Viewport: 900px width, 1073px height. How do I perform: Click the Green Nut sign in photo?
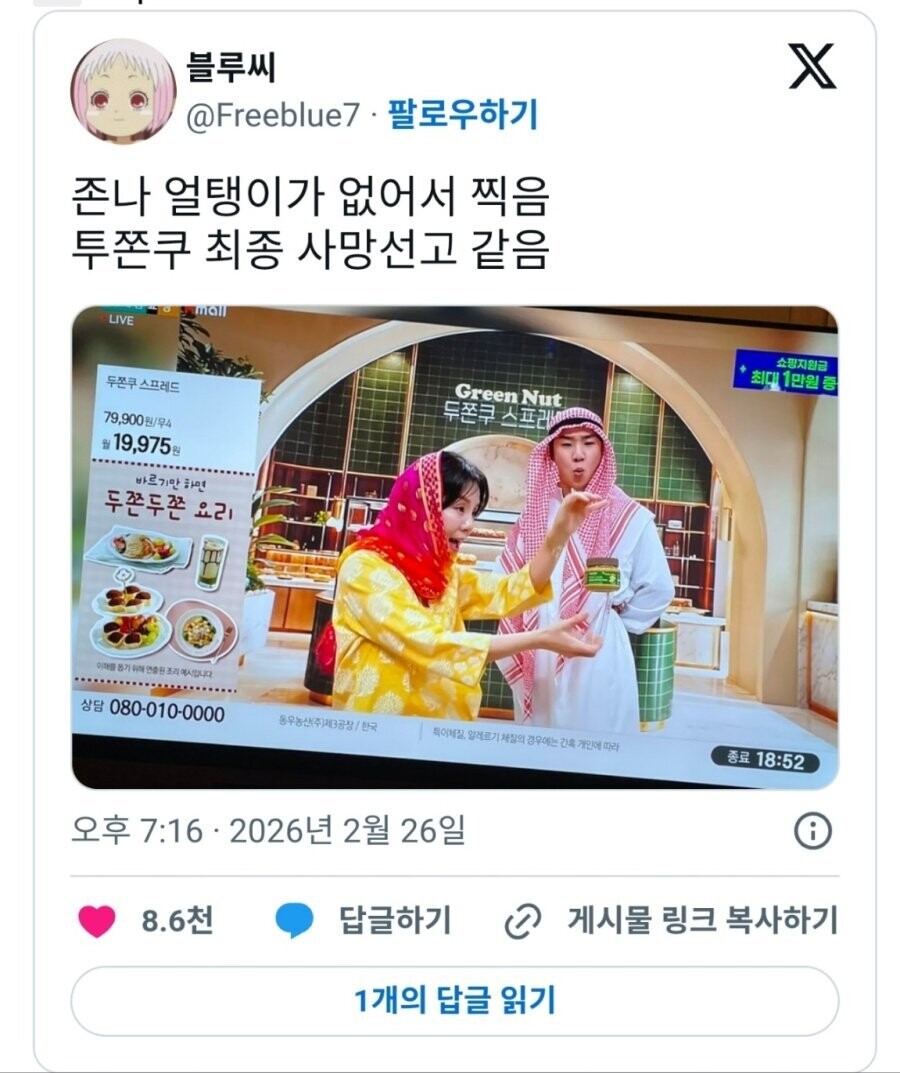(509, 395)
